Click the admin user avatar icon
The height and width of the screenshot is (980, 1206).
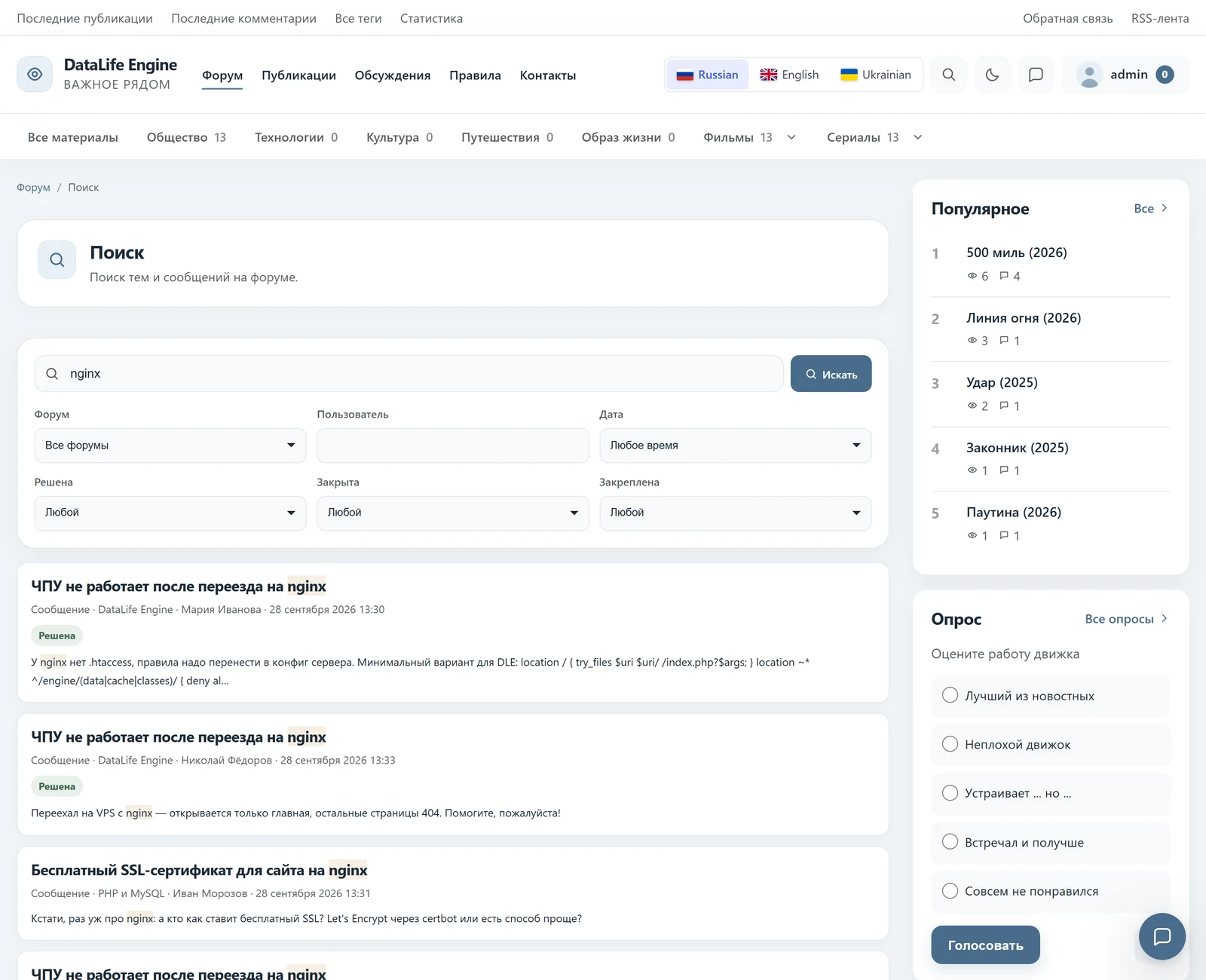pos(1089,75)
